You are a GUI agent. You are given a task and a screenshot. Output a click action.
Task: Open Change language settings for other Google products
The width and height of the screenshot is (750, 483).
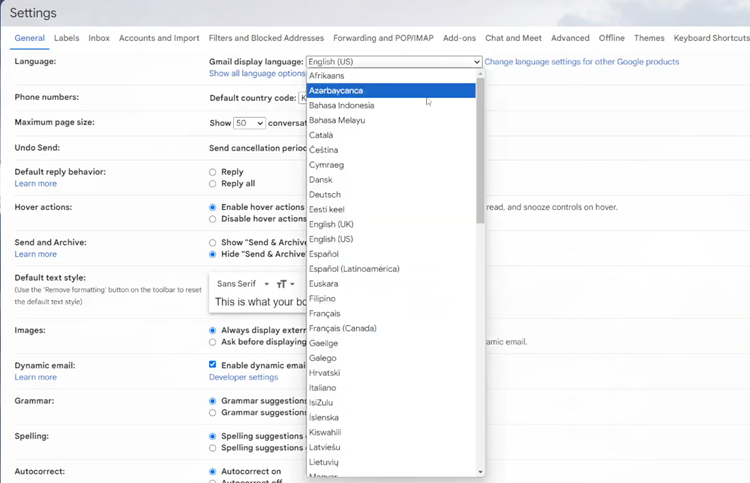click(582, 62)
